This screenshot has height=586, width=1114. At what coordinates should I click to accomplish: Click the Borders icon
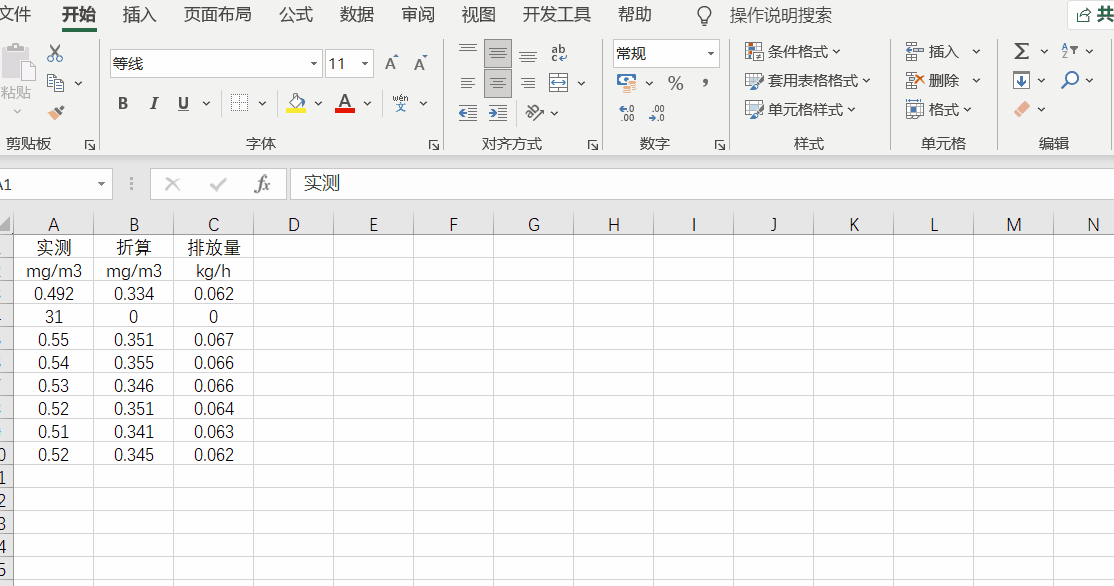pyautogui.click(x=239, y=103)
